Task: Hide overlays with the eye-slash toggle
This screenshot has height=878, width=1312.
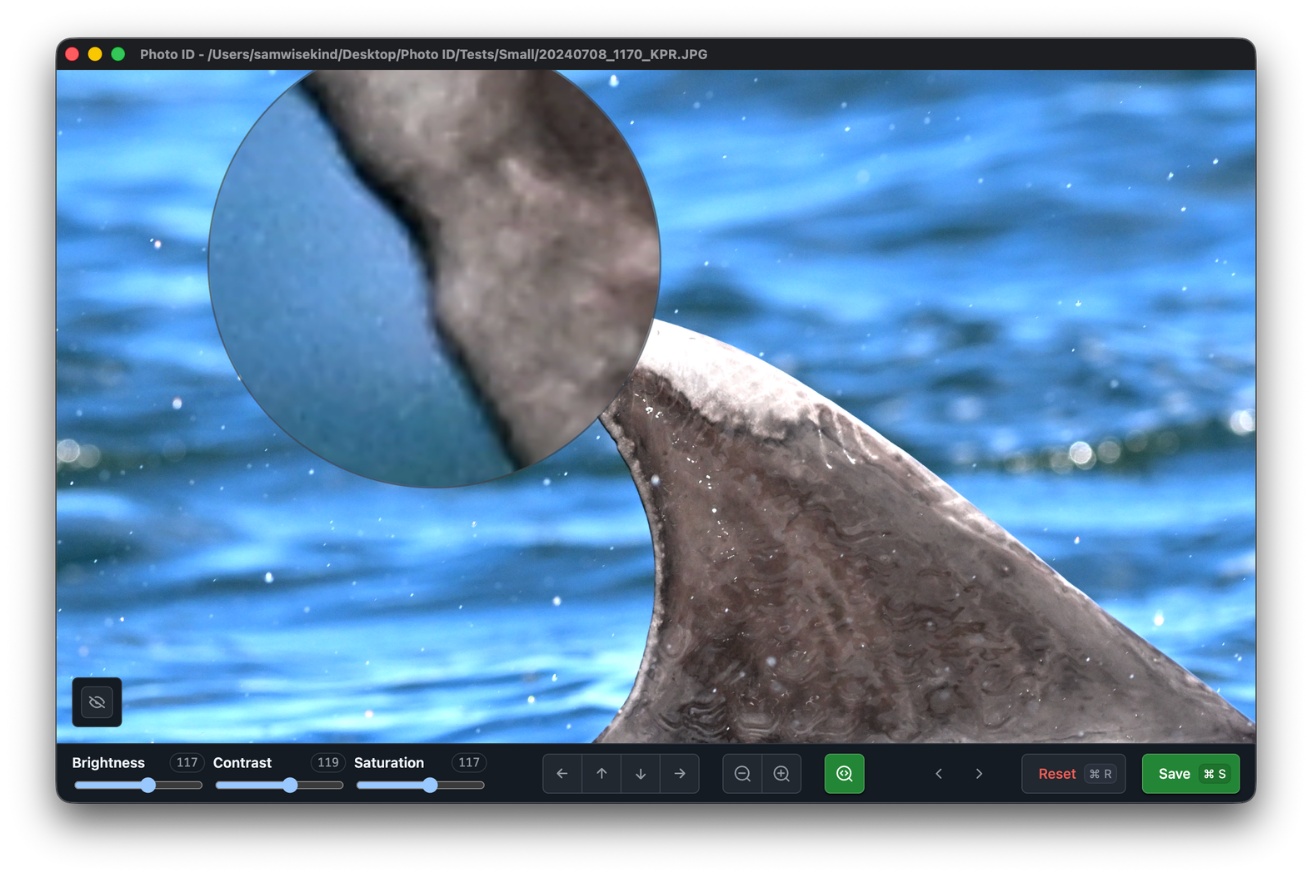Action: pyautogui.click(x=97, y=702)
